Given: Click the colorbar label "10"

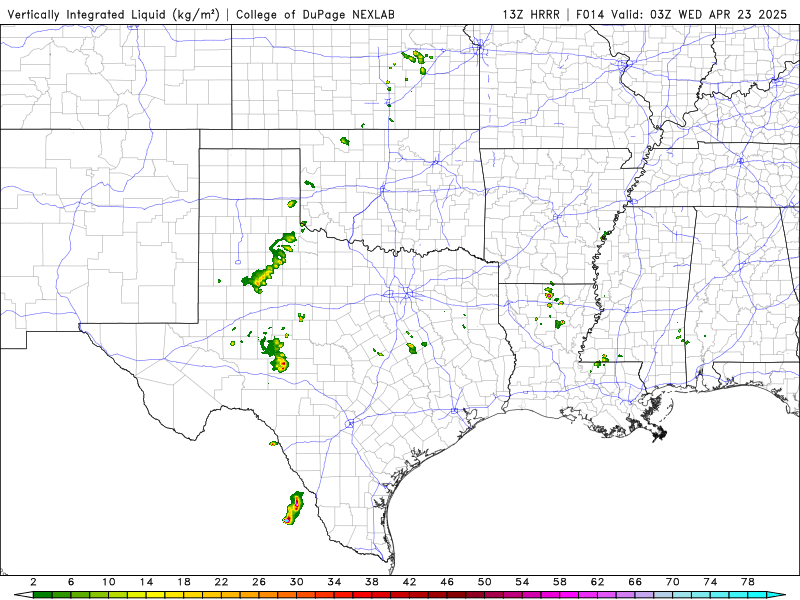Looking at the screenshot, I should [109, 582].
